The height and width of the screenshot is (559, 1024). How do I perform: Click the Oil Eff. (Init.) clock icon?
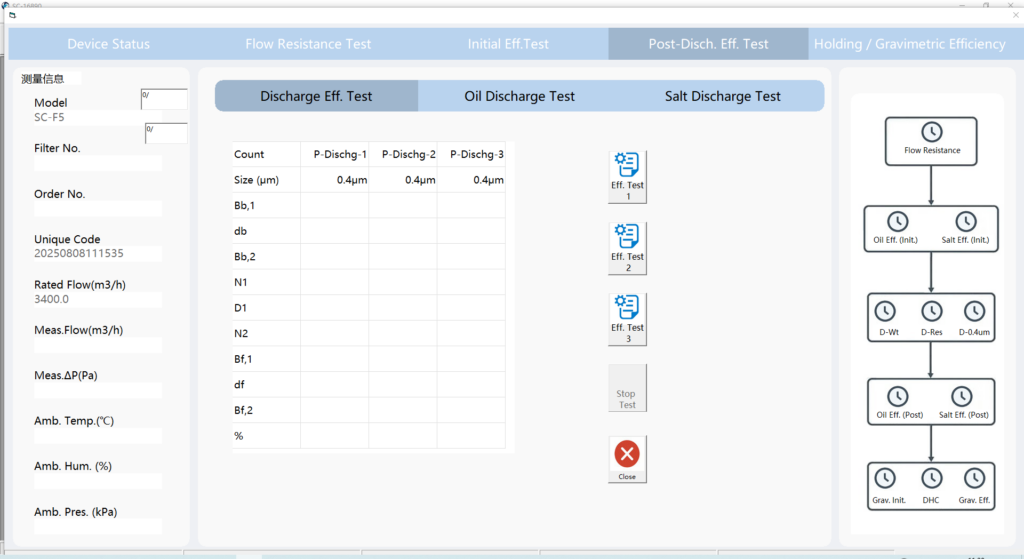click(897, 222)
